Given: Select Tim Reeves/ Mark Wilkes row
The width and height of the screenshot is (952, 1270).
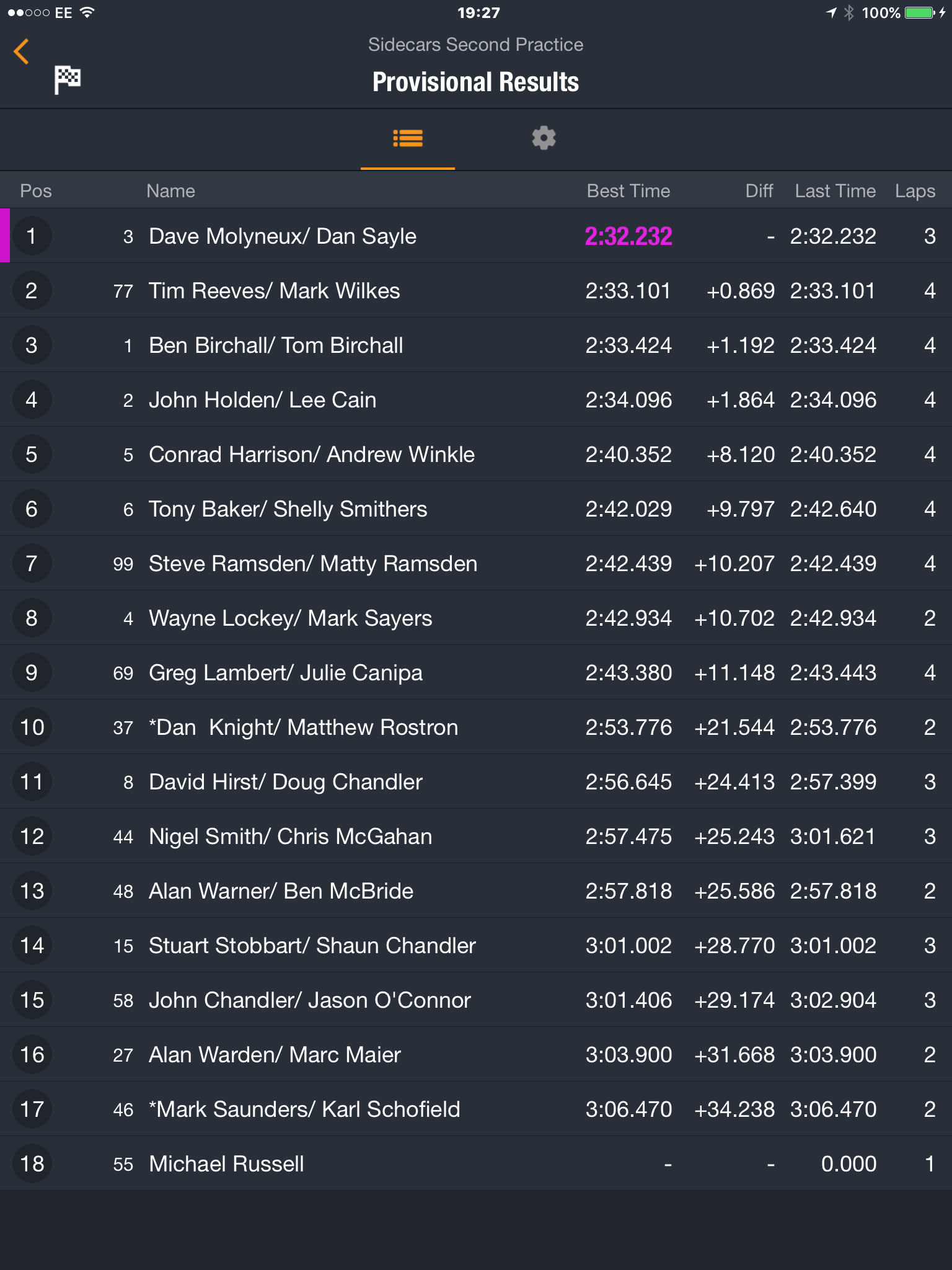Looking at the screenshot, I should (x=476, y=290).
